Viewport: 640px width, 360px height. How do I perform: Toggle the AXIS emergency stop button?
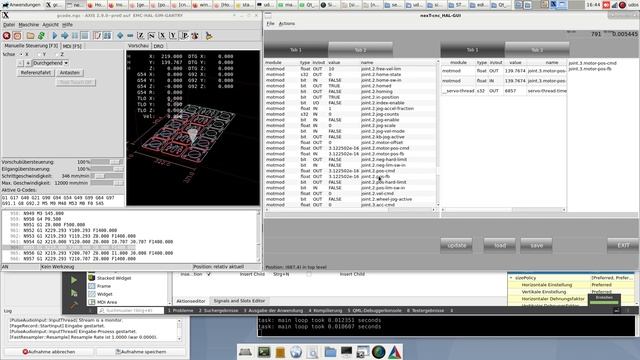tap(7, 36)
